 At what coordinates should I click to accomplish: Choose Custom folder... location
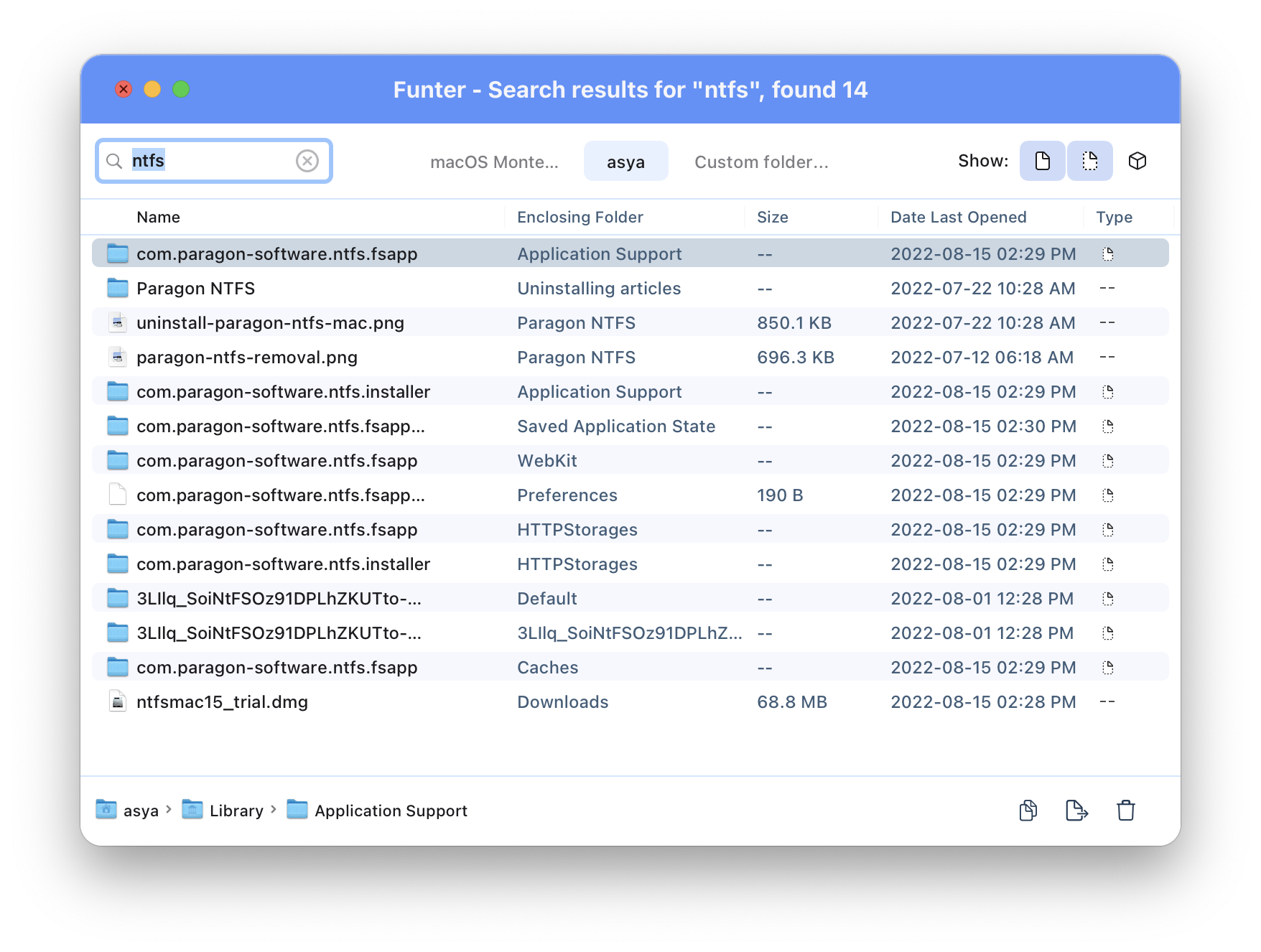[761, 162]
